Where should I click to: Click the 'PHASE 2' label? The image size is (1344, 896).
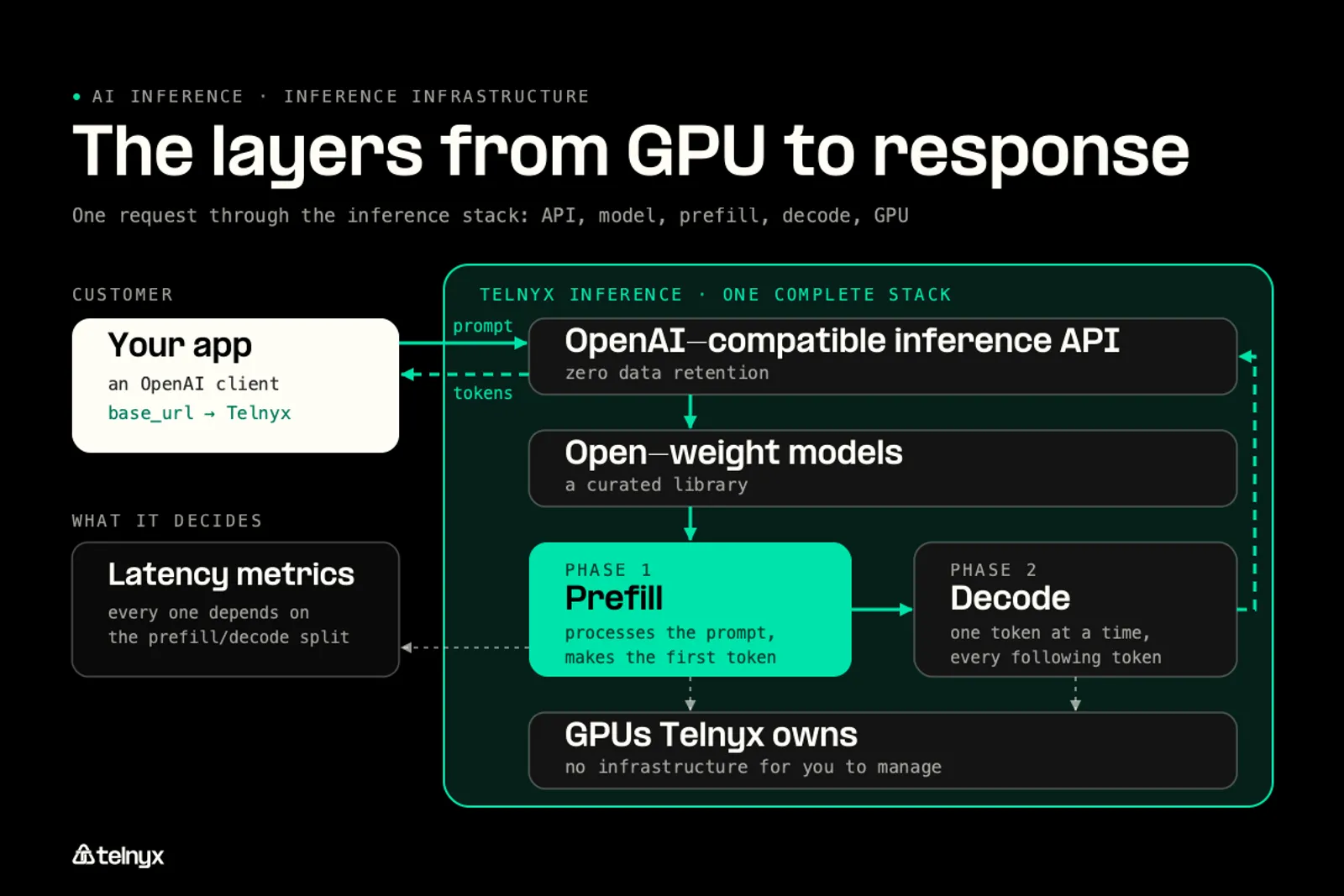tap(994, 570)
